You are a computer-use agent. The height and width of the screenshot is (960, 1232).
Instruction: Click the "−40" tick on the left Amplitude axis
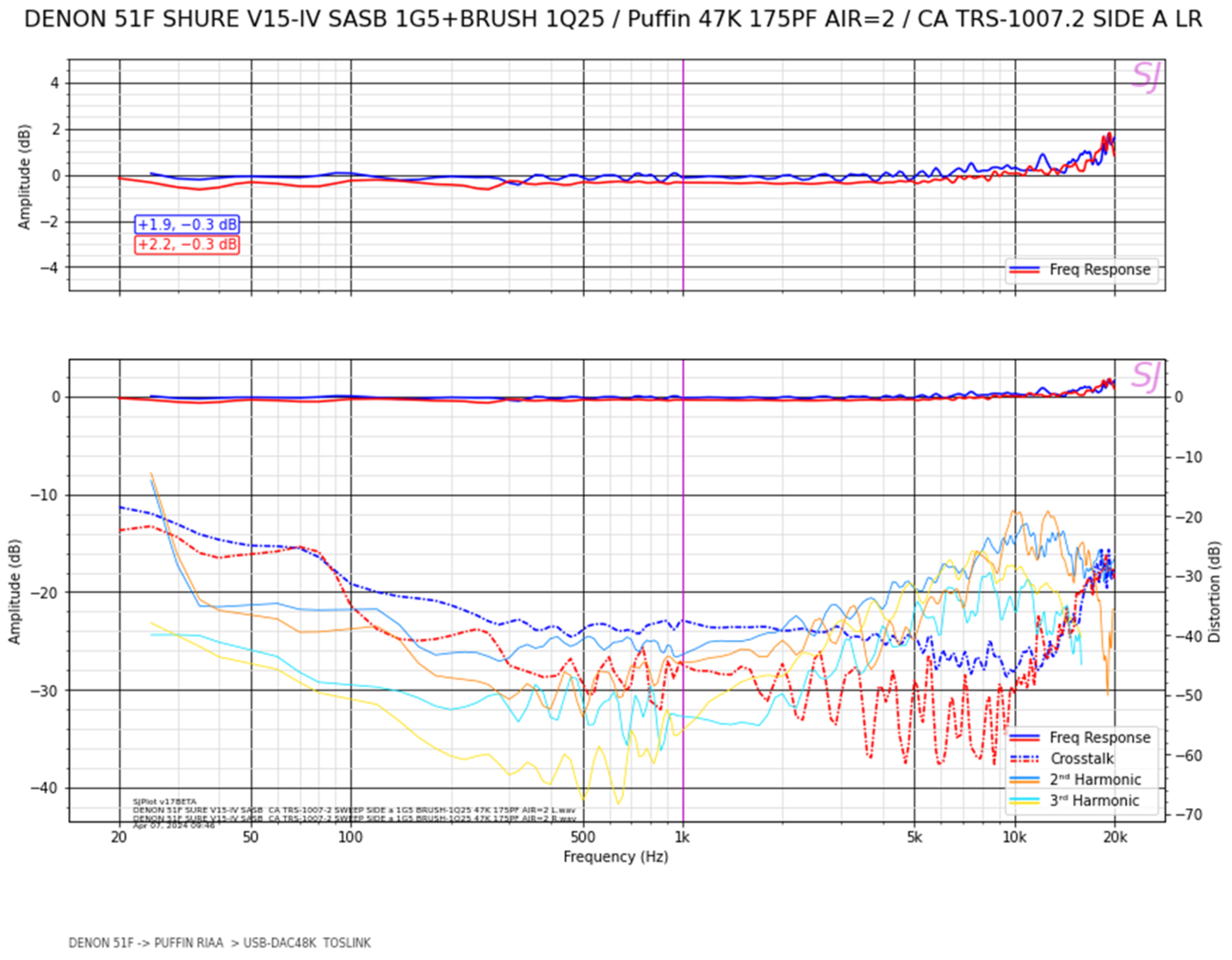pyautogui.click(x=45, y=788)
